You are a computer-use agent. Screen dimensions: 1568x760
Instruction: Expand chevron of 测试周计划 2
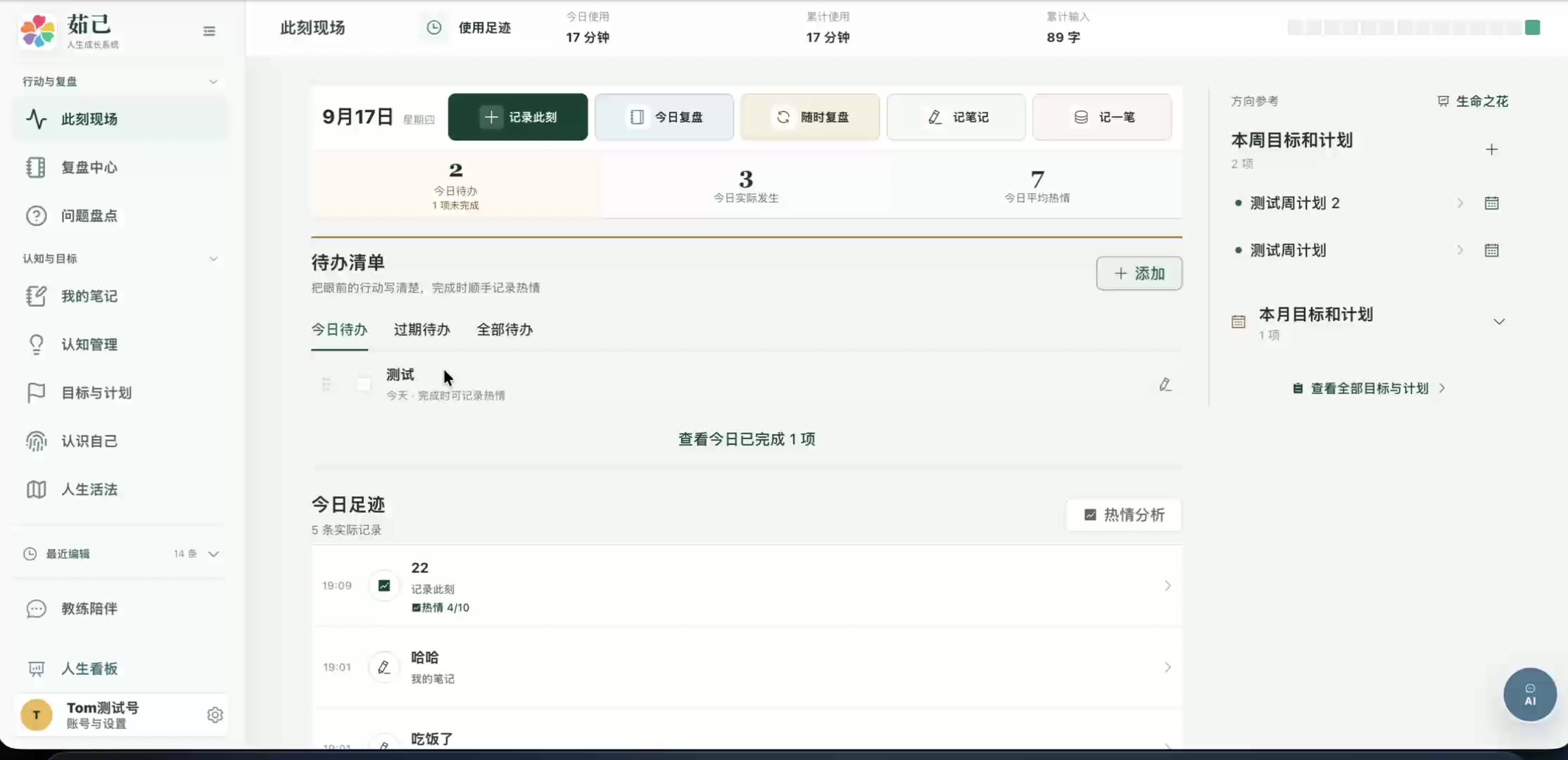(1460, 203)
